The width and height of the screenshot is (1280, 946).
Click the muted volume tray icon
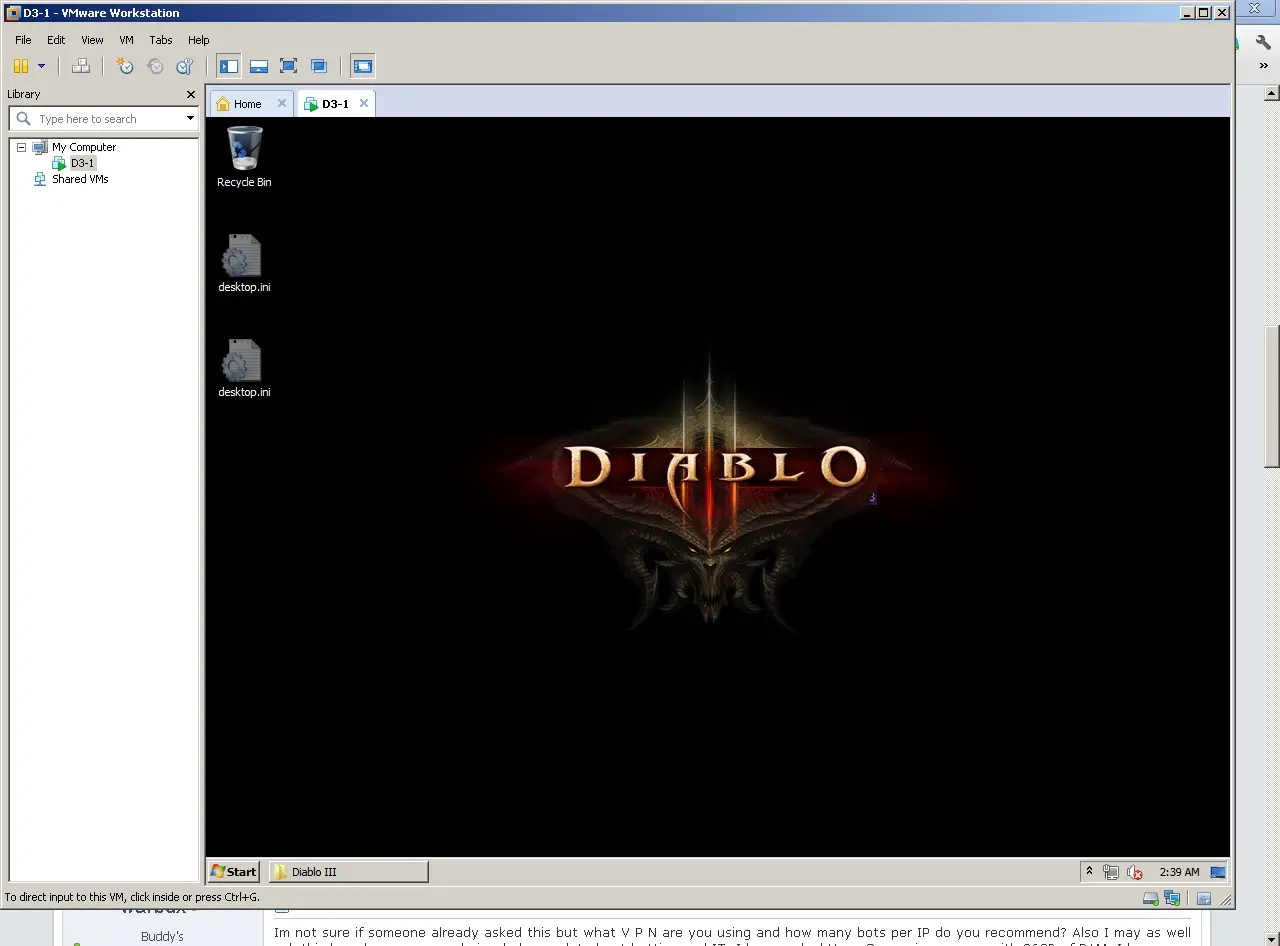[1135, 872]
